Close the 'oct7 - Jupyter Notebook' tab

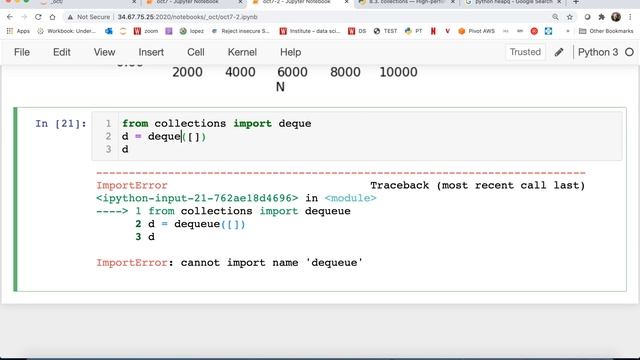[240, 2]
